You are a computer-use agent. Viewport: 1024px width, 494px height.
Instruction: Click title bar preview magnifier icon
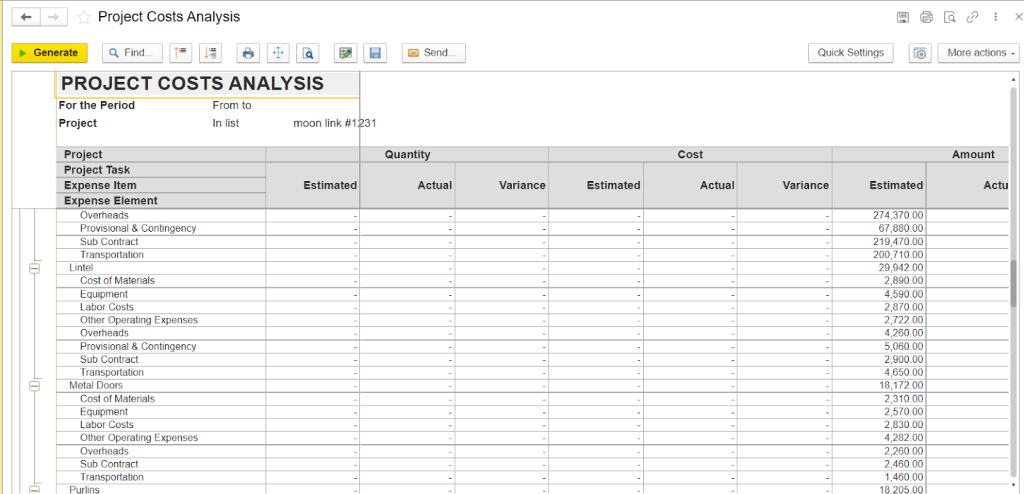tap(950, 17)
